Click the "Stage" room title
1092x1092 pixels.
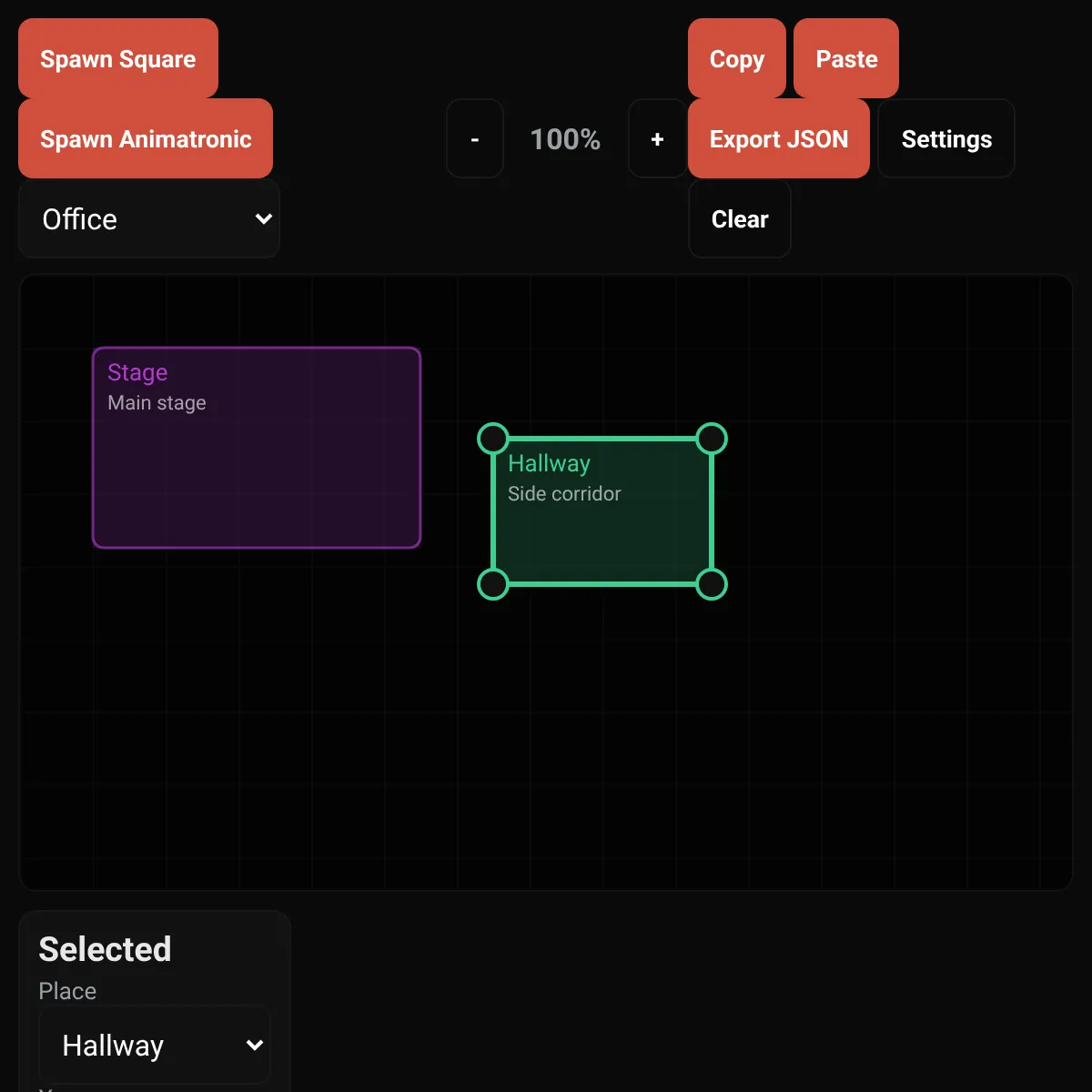(137, 372)
